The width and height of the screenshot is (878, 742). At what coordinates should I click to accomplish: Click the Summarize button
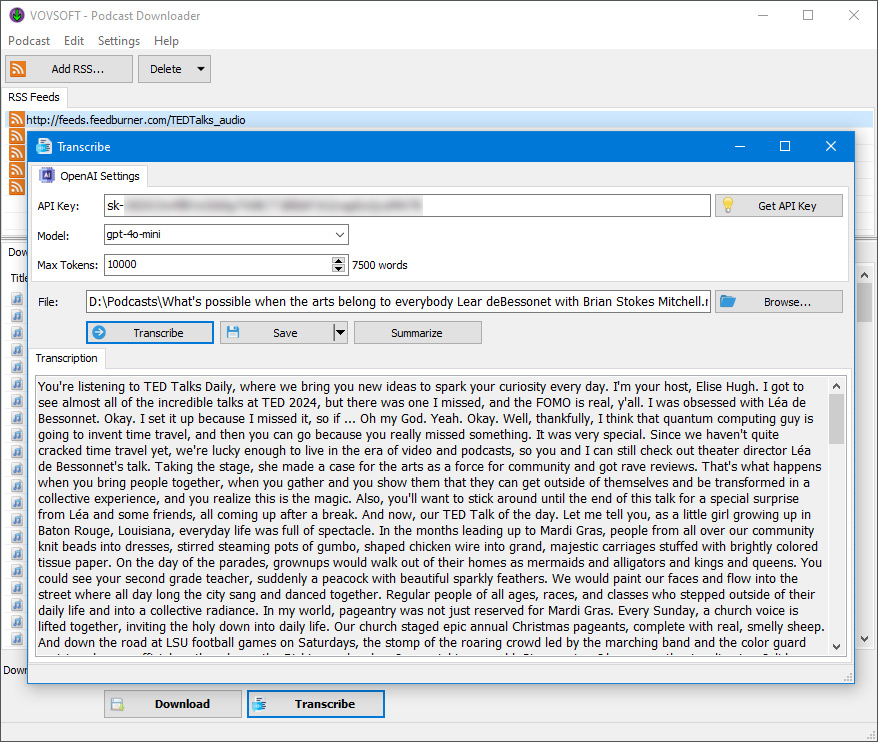tap(418, 333)
